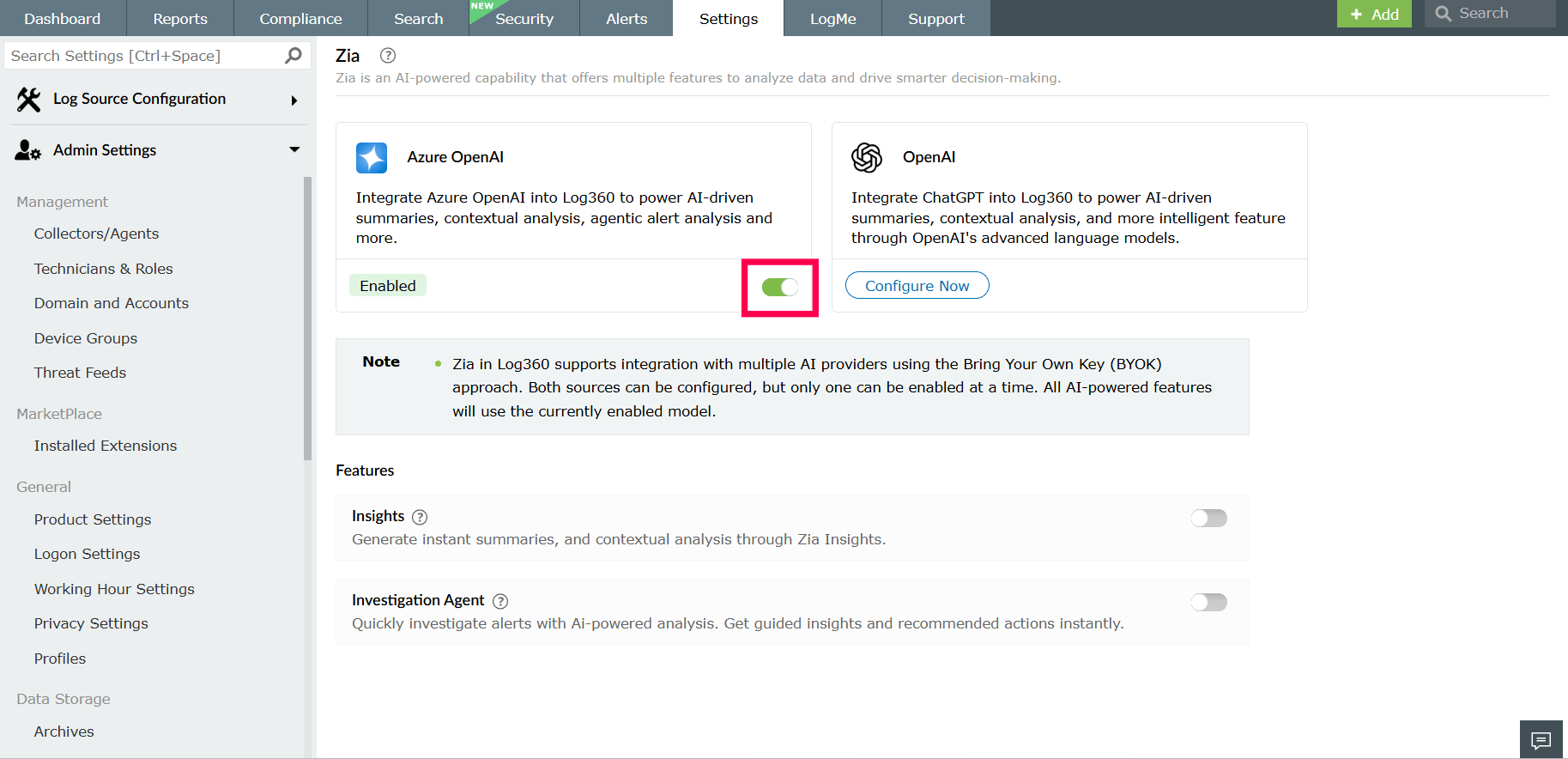This screenshot has width=1568, height=759.
Task: Click the Data Storage section heading
Action: (x=64, y=699)
